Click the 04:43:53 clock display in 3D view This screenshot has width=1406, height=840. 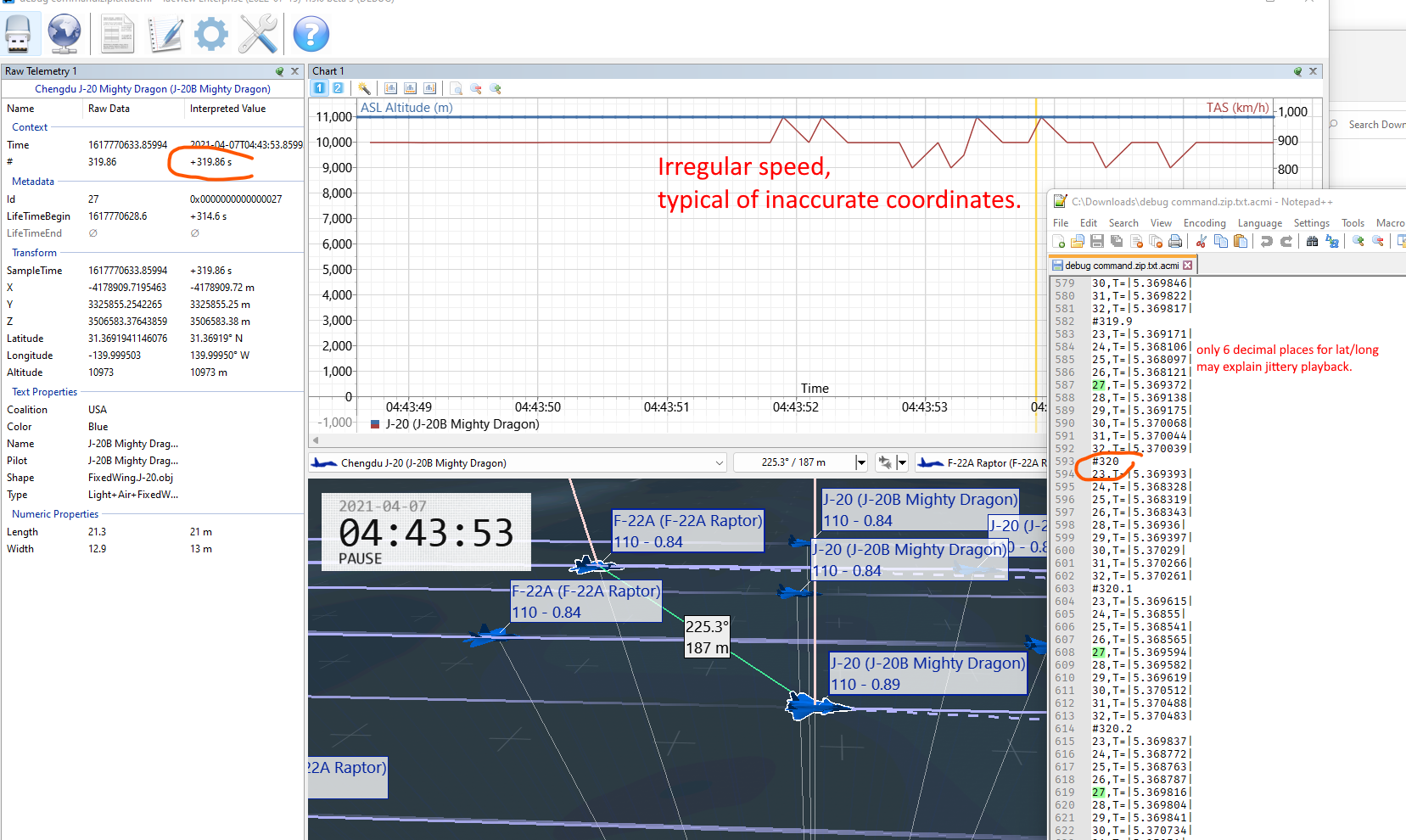pyautogui.click(x=426, y=534)
